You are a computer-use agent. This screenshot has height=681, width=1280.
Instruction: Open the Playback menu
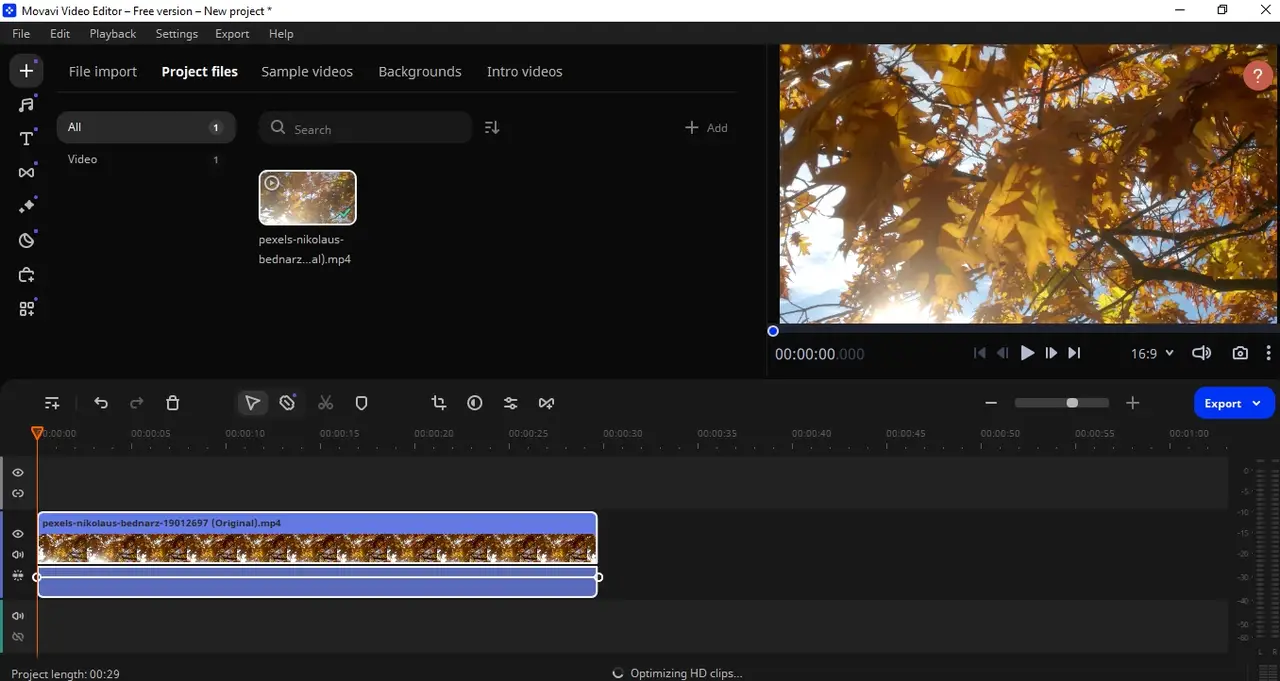click(x=113, y=33)
